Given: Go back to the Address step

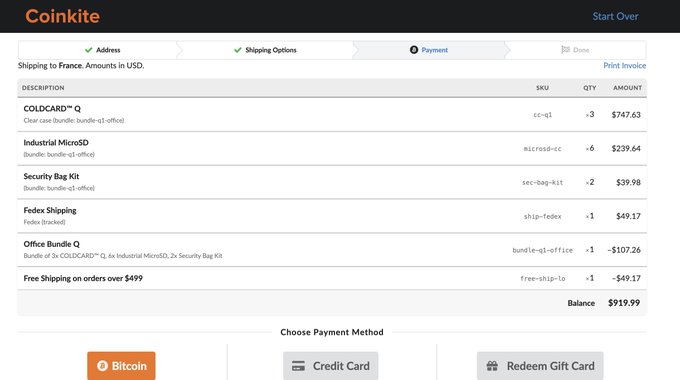Looking at the screenshot, I should pos(102,50).
